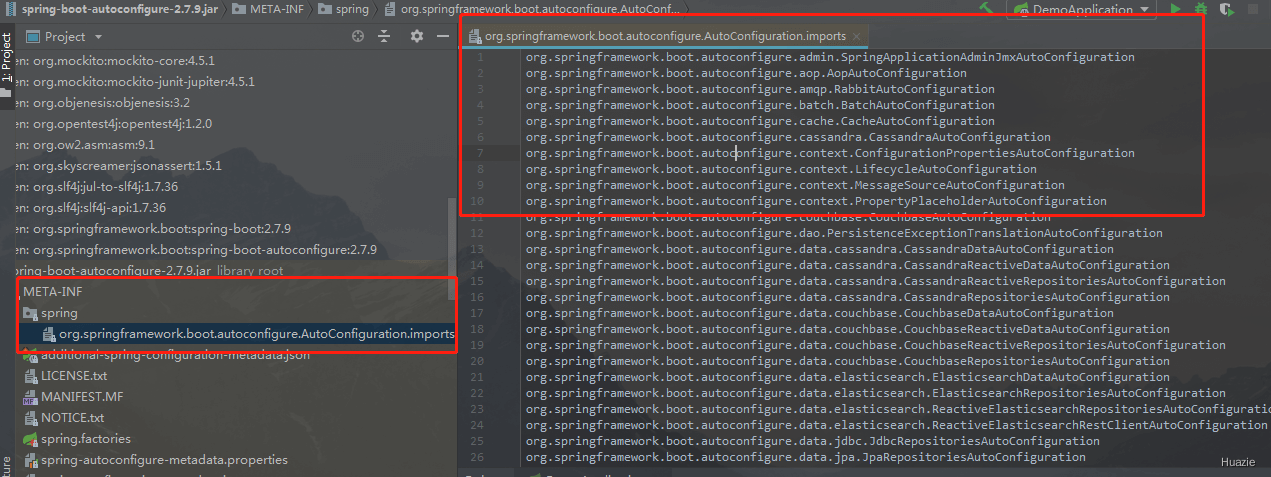Collapse all using the Project panel toolbar icon
The width and height of the screenshot is (1271, 477).
coord(384,36)
